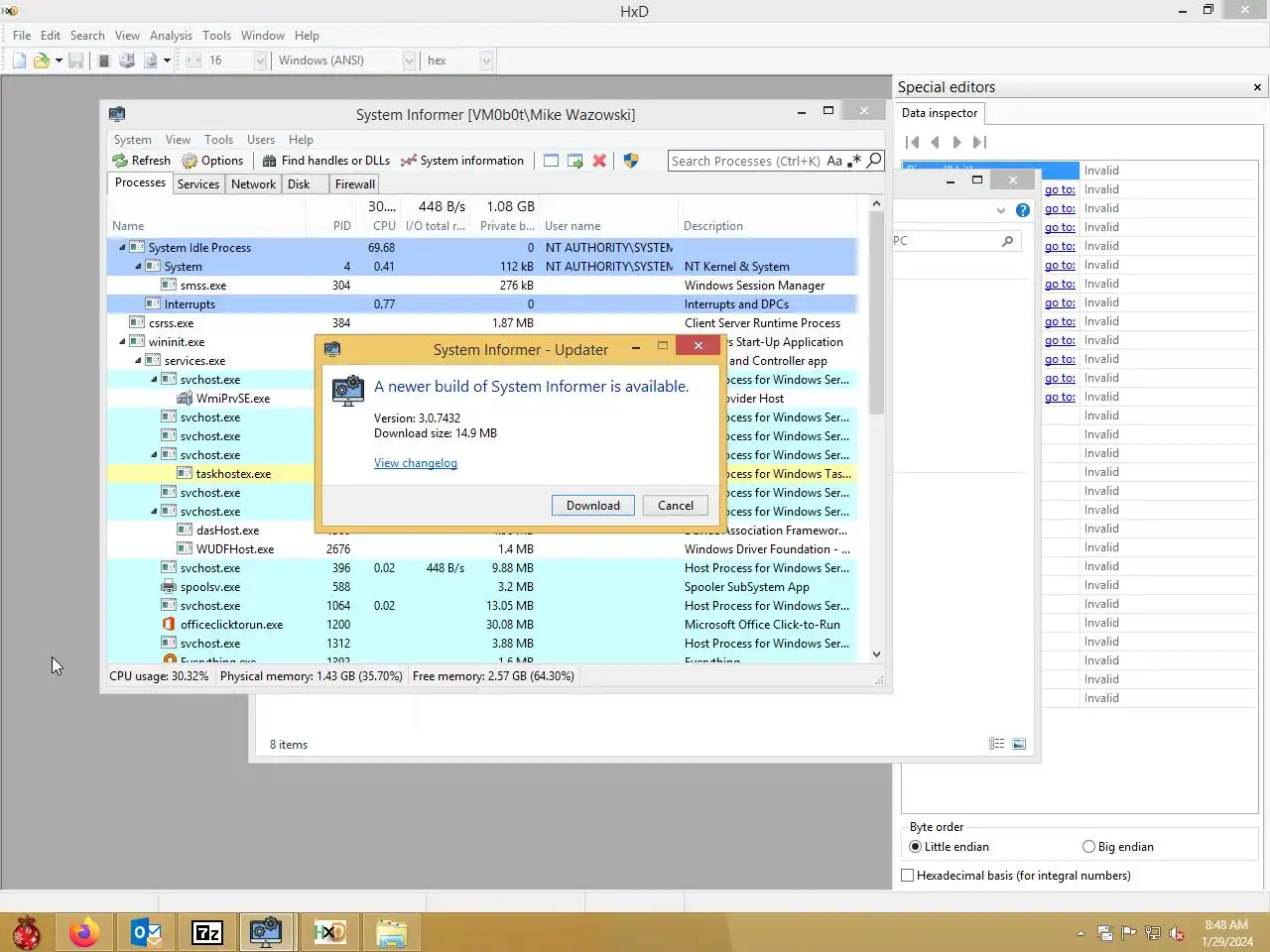
Task: Collapse the wininit.exe tree node
Action: click(x=122, y=342)
